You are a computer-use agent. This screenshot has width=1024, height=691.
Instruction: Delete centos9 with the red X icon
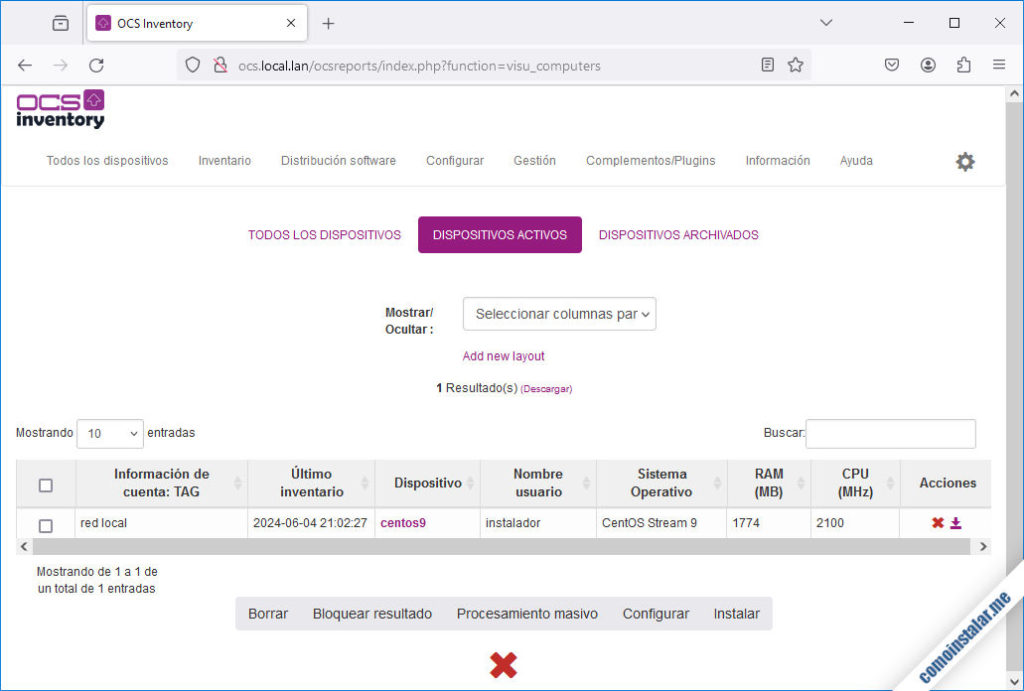[x=938, y=522]
